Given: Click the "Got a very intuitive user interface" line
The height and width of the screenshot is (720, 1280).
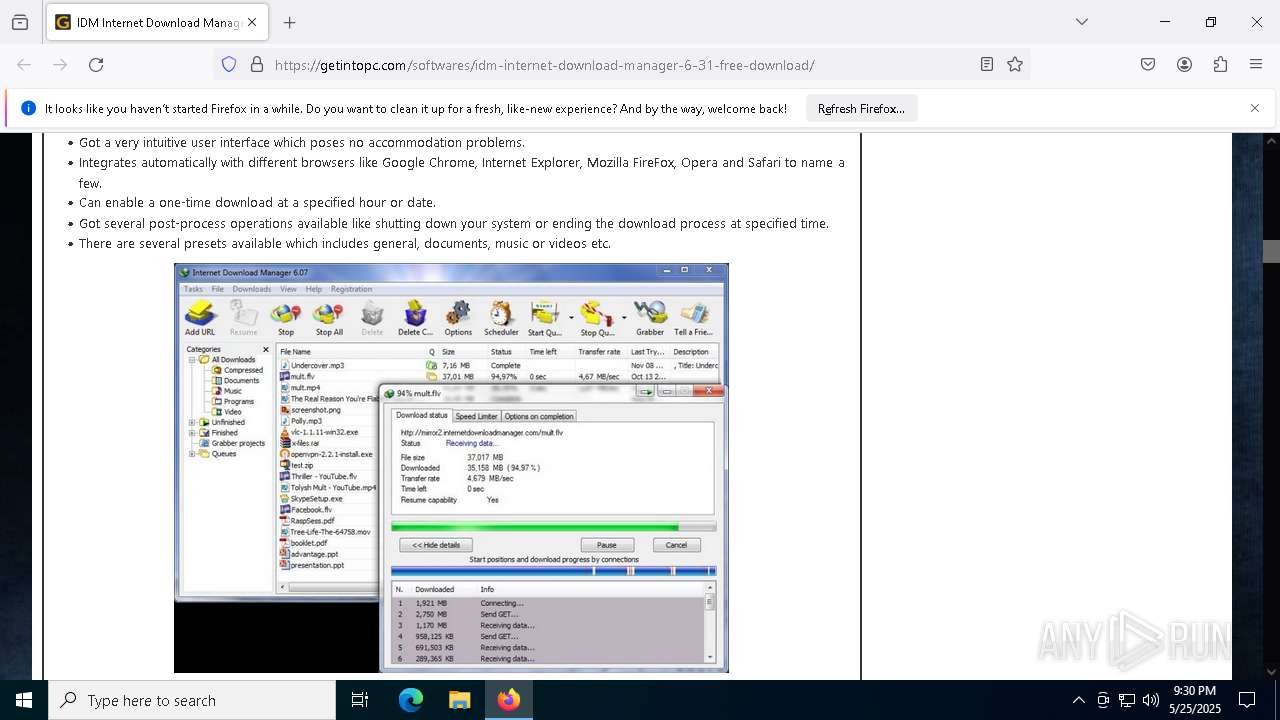Looking at the screenshot, I should (302, 142).
